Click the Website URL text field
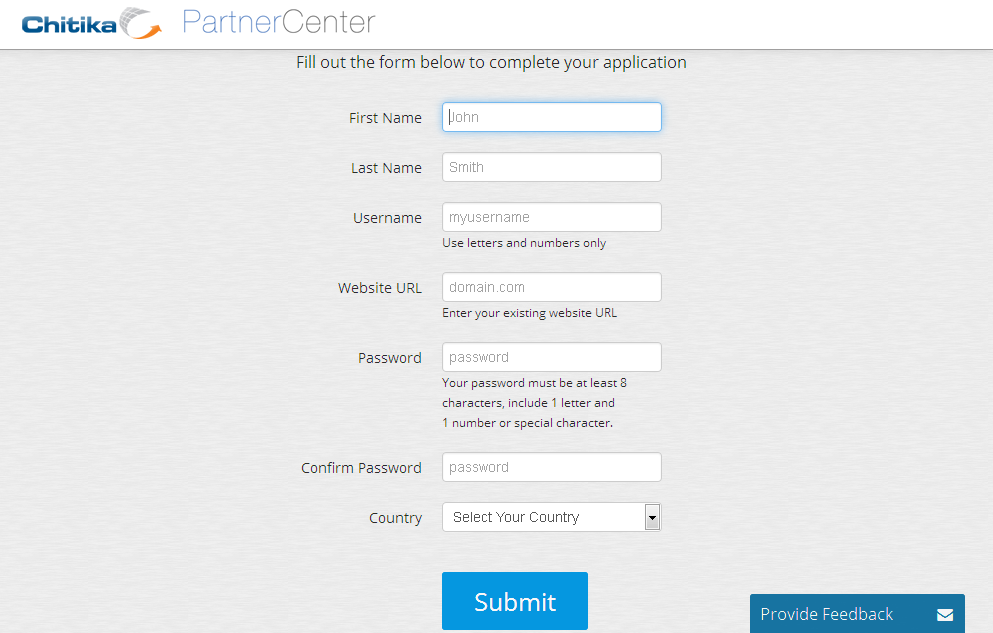Screen dimensions: 993x633 tap(551, 287)
